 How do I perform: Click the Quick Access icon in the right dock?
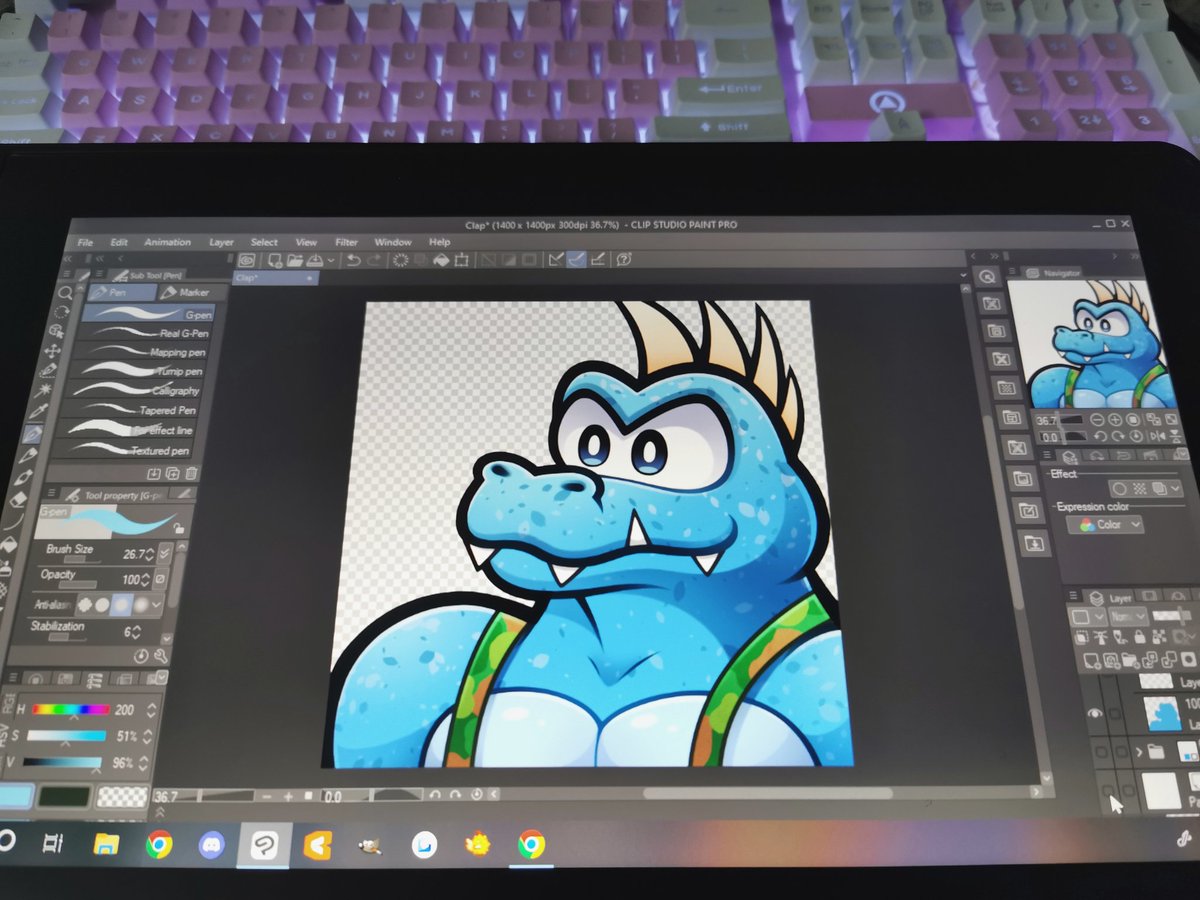(988, 277)
